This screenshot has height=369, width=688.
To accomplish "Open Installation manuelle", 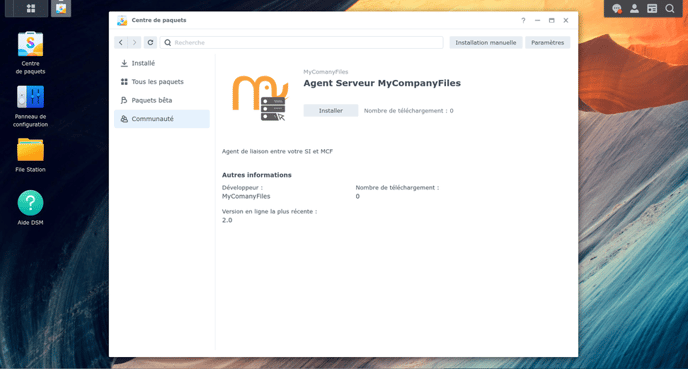I will click(x=486, y=43).
